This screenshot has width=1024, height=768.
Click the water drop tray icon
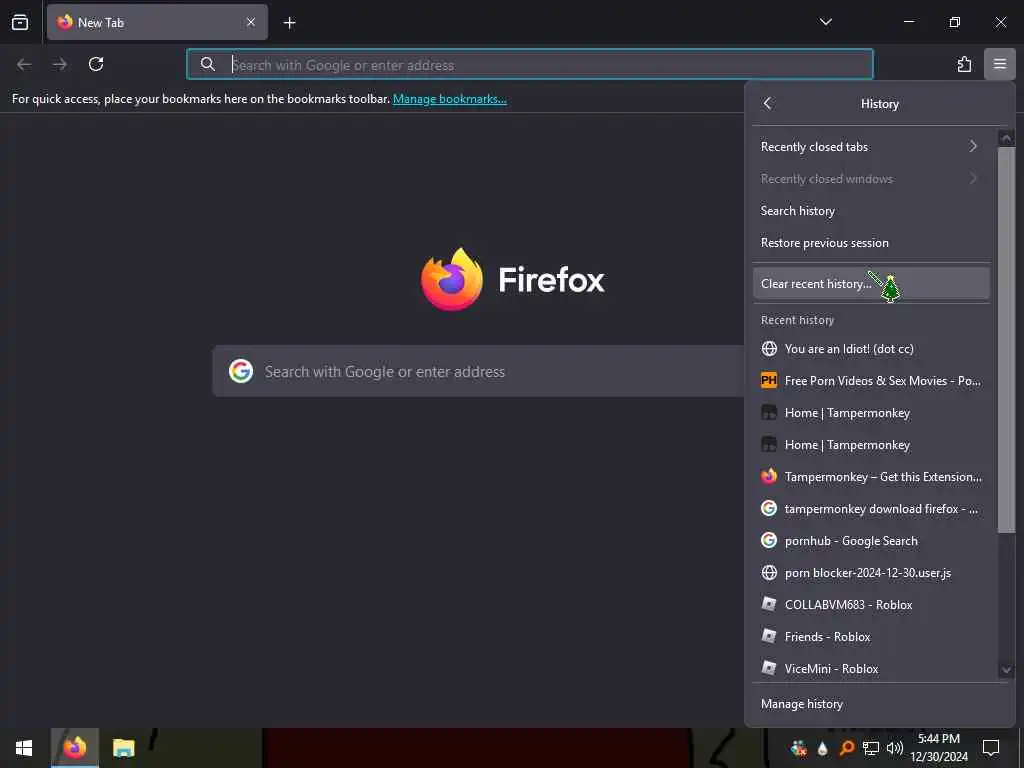click(x=822, y=748)
